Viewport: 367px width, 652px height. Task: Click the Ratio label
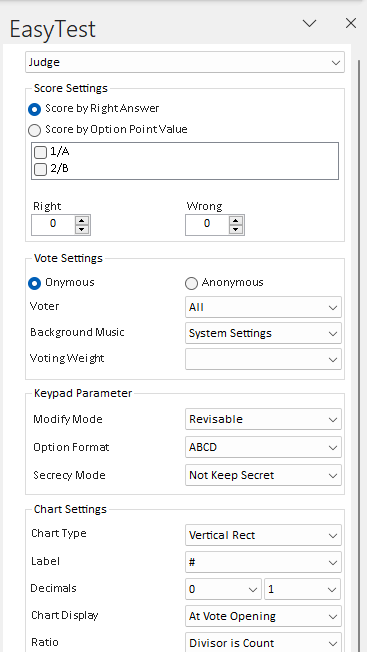[45, 642]
